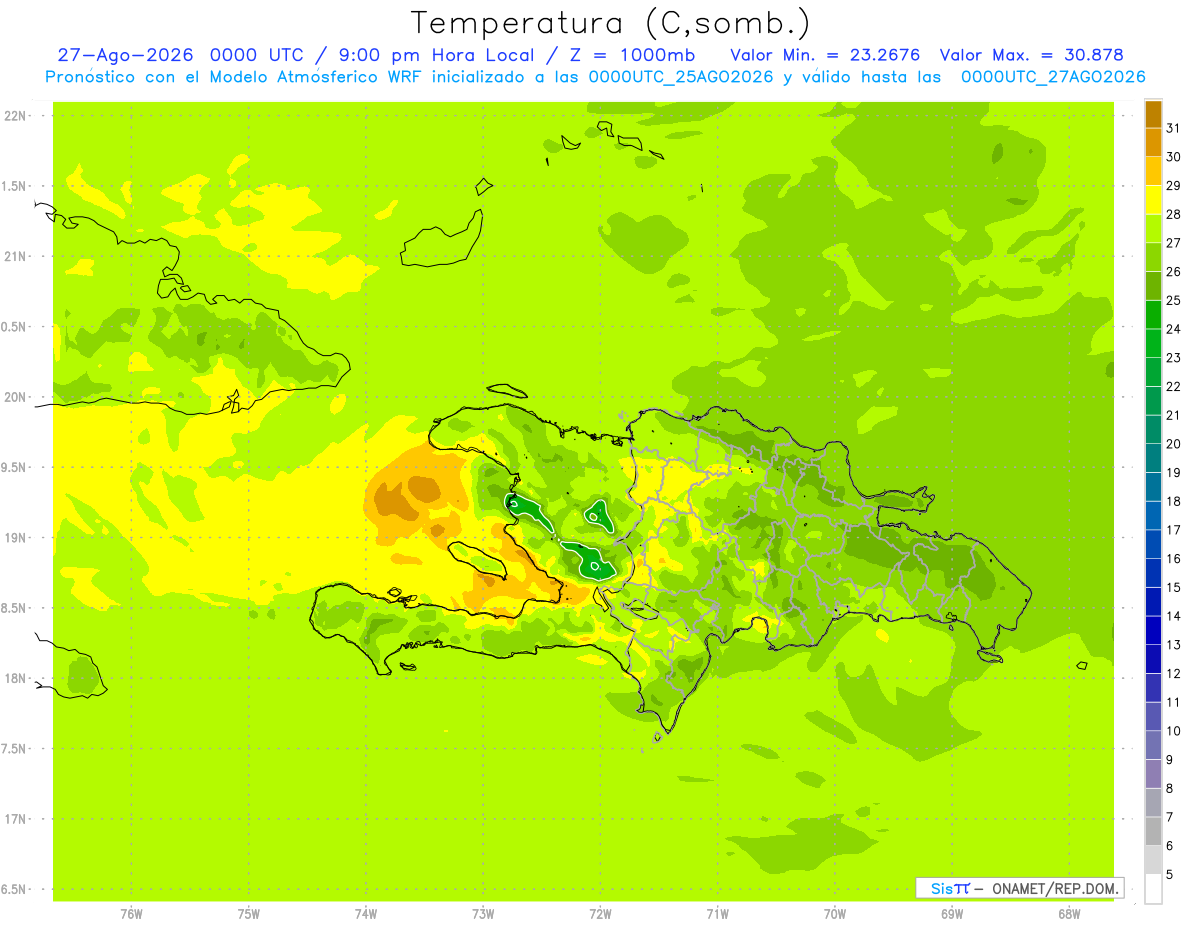Click the '0000UTC_25AGO2026' initialization time text
This screenshot has width=1200, height=927.
pos(681,77)
